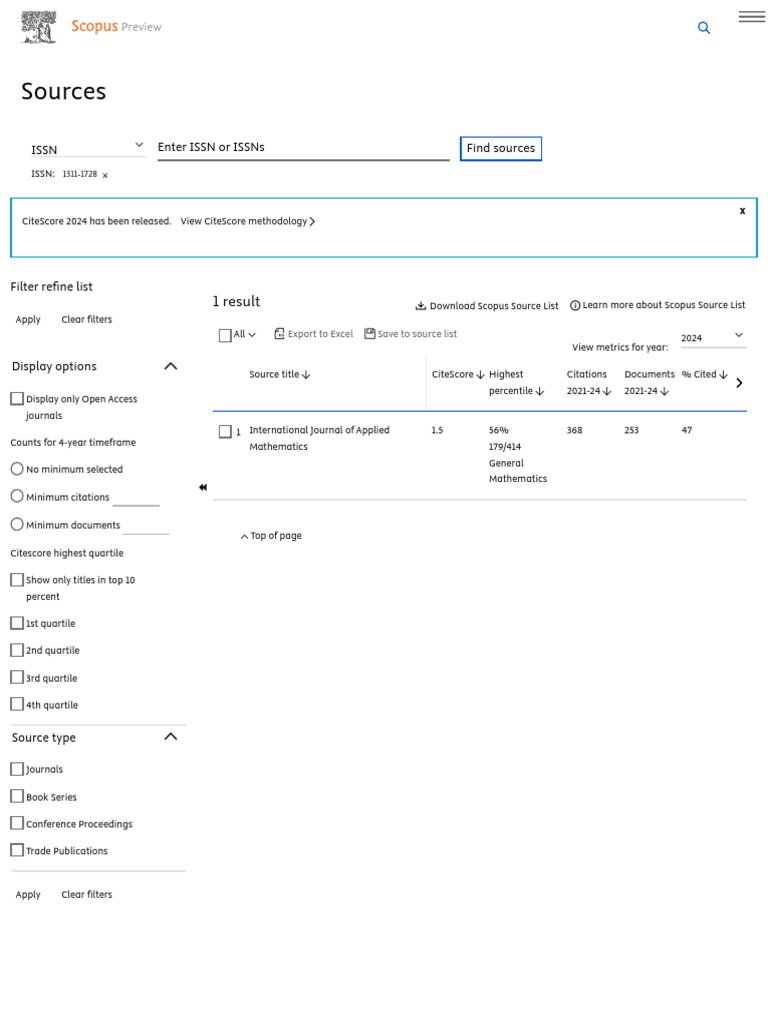768x1024 pixels.
Task: Click the 179/414 rank text
Action: [505, 447]
